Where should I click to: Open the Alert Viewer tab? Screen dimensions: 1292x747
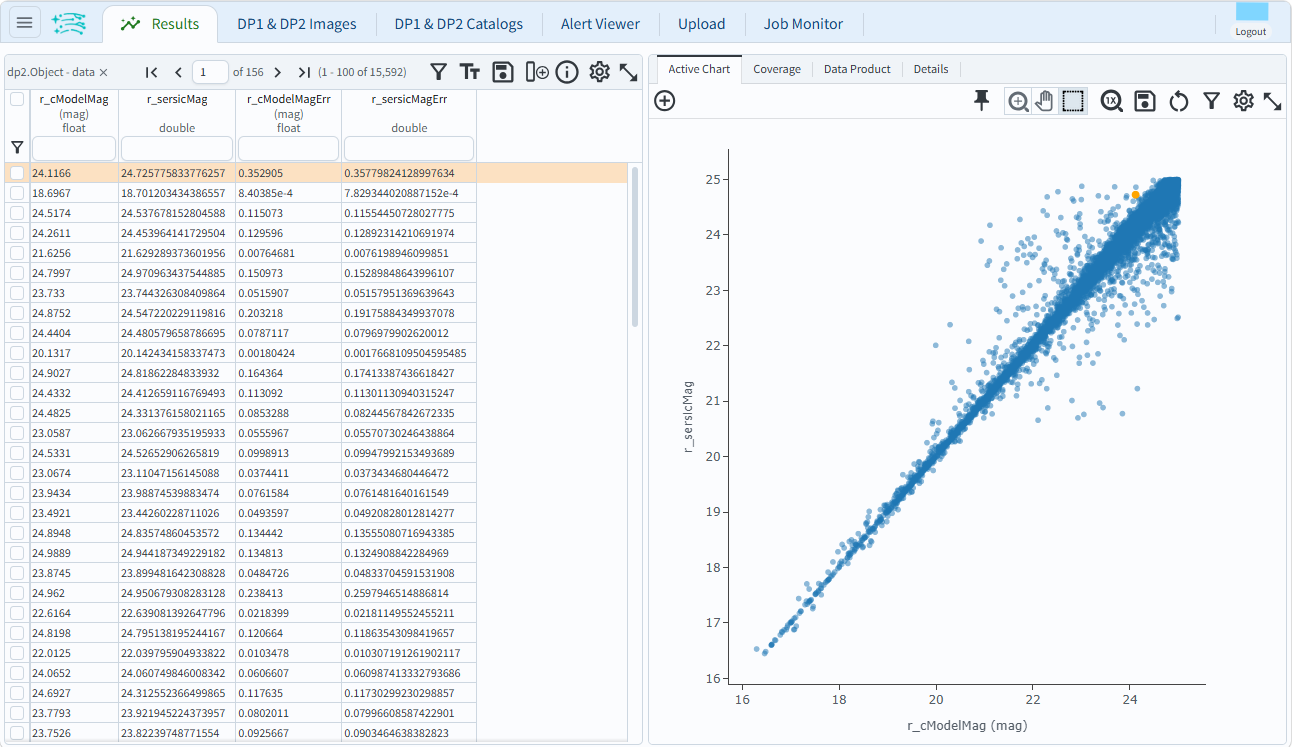coord(600,24)
